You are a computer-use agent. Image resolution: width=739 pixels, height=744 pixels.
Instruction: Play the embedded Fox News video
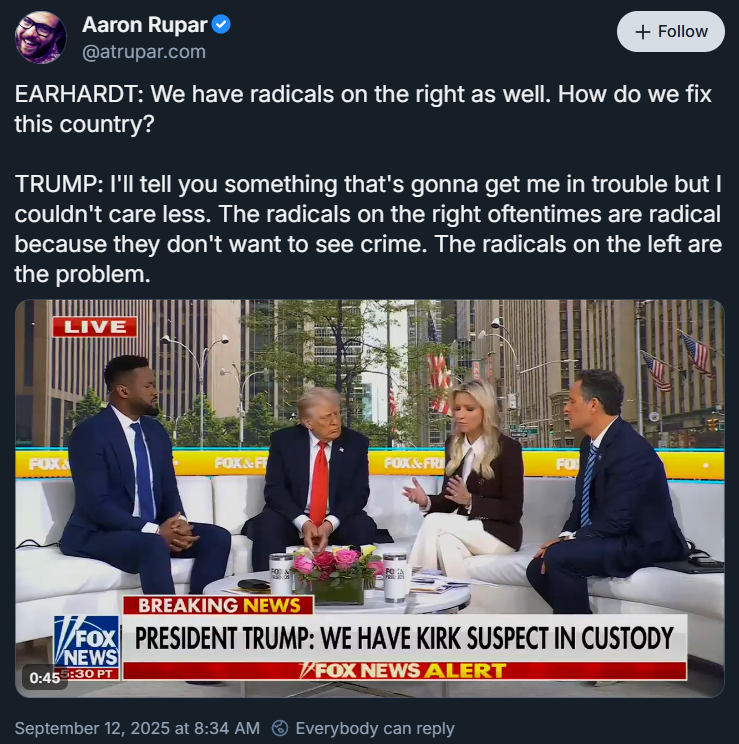coord(370,498)
